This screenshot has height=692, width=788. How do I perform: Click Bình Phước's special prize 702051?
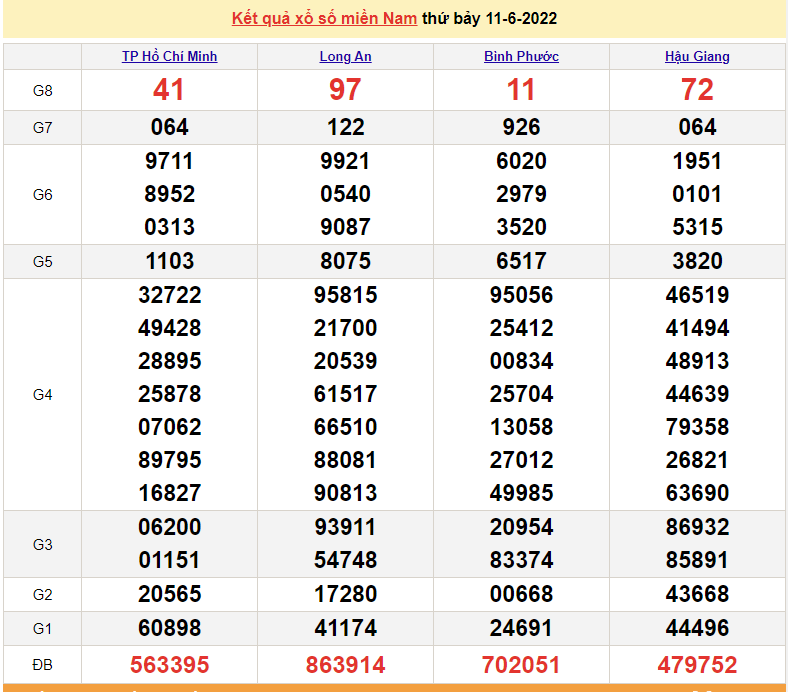[x=521, y=664]
